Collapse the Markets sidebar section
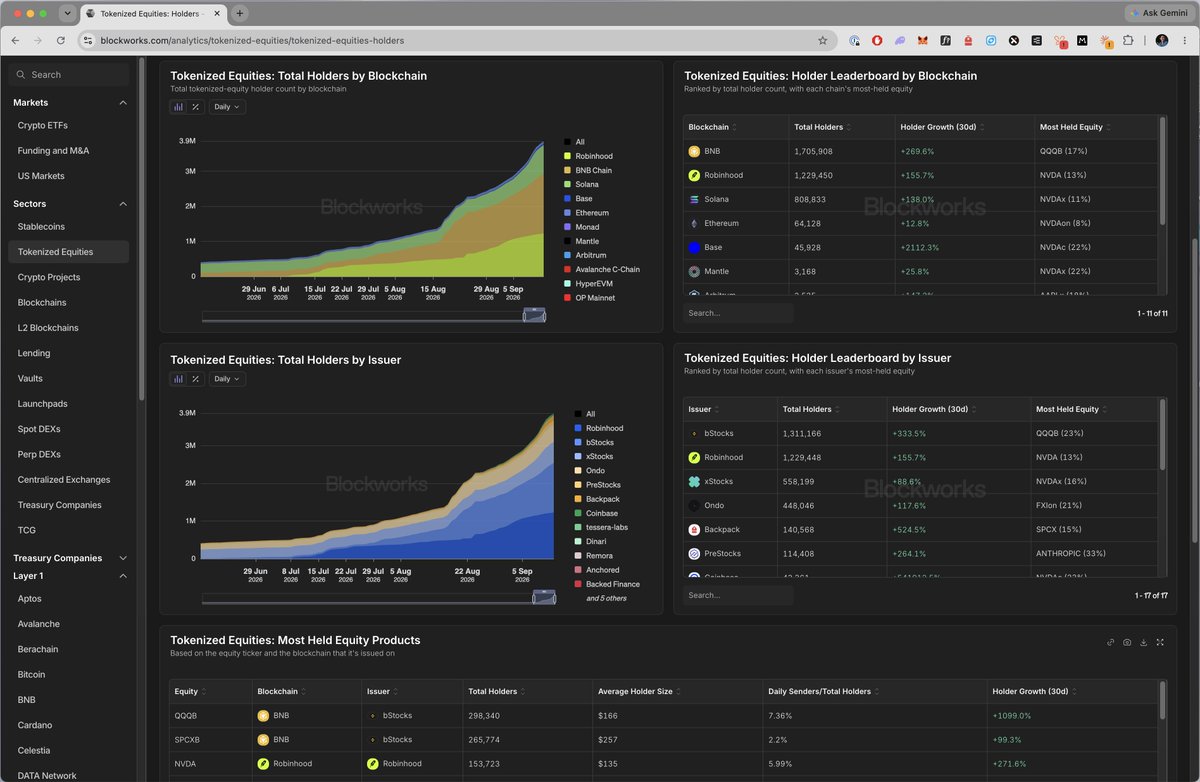The height and width of the screenshot is (782, 1200). point(123,103)
